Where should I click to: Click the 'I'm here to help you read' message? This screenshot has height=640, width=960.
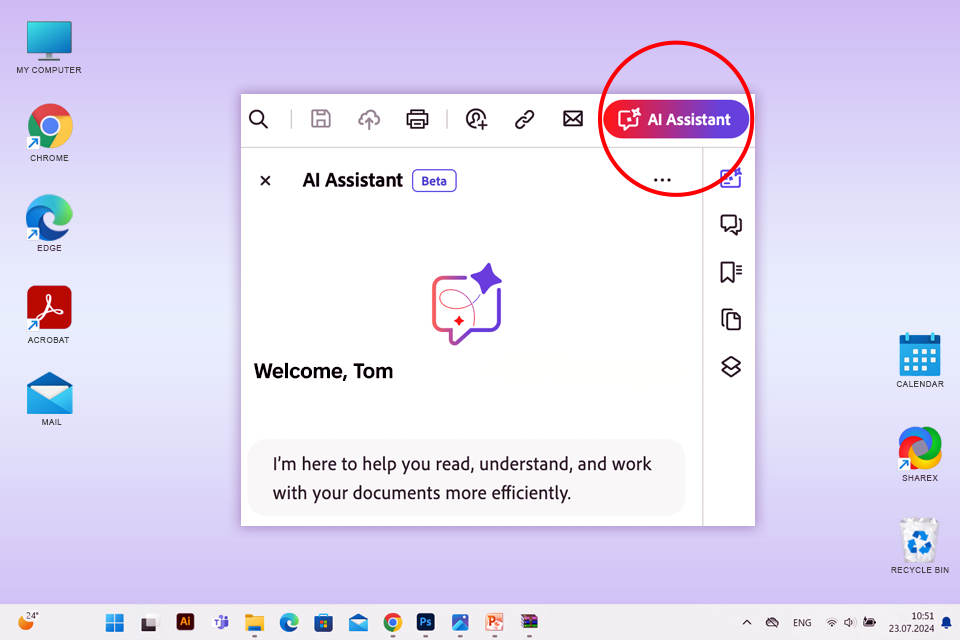click(x=466, y=478)
